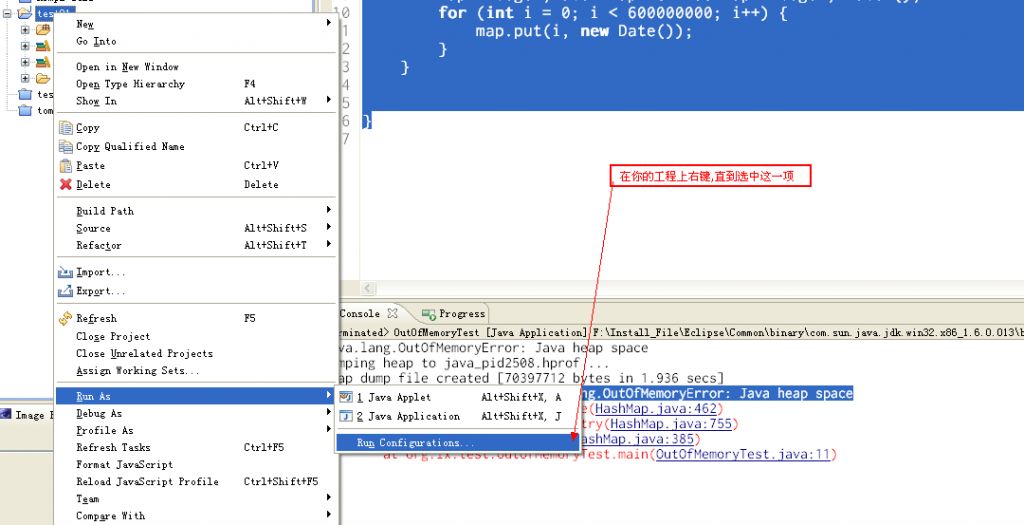1024x525 pixels.
Task: Open the HashMap.java:462 stack trace link
Action: pyautogui.click(x=656, y=409)
